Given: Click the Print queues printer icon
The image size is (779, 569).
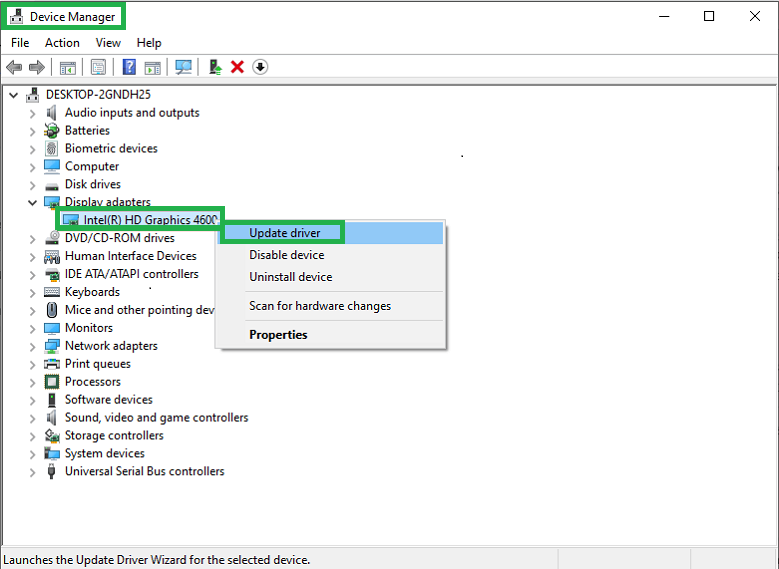Looking at the screenshot, I should pos(52,364).
